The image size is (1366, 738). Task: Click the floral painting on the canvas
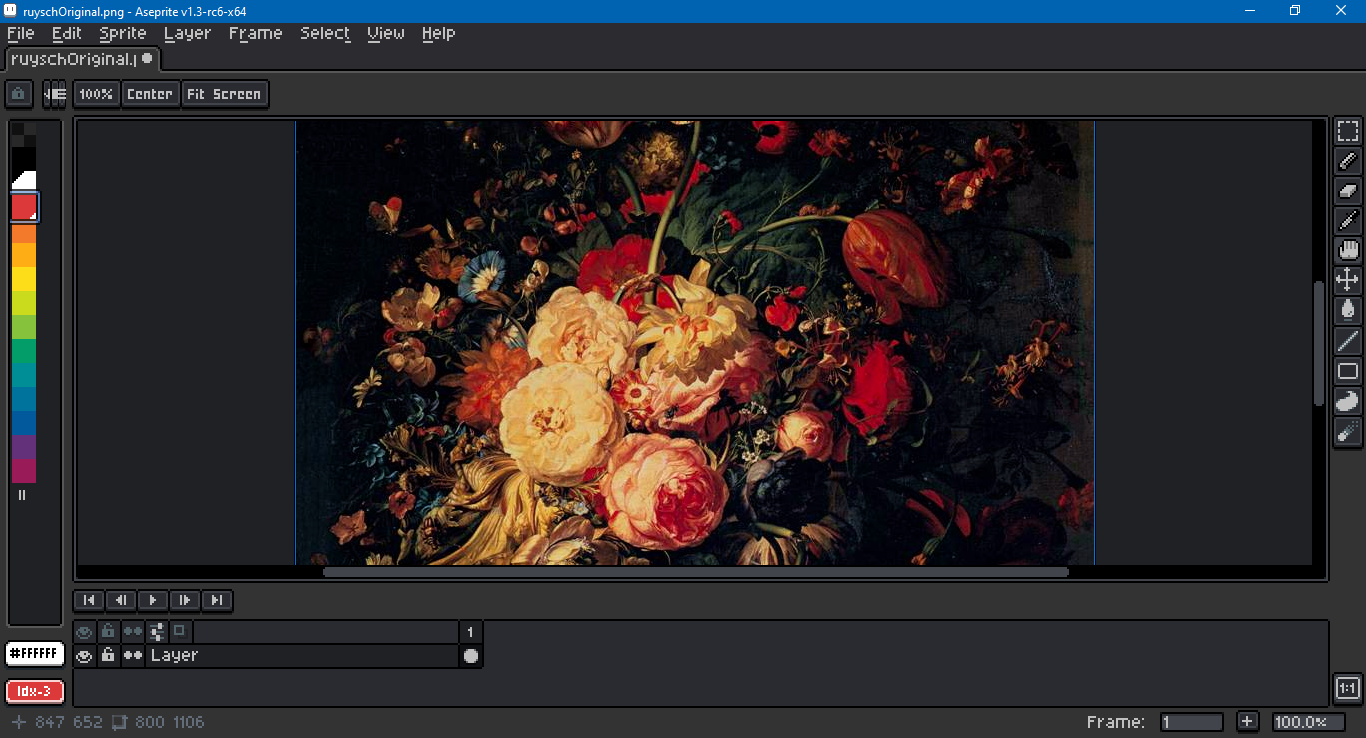point(695,343)
